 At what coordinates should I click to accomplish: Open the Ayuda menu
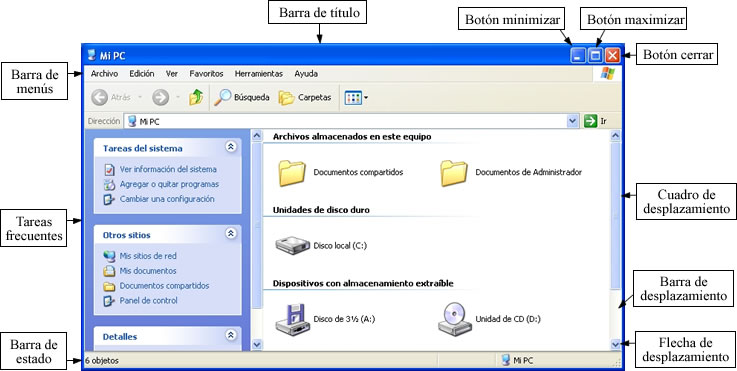(306, 74)
